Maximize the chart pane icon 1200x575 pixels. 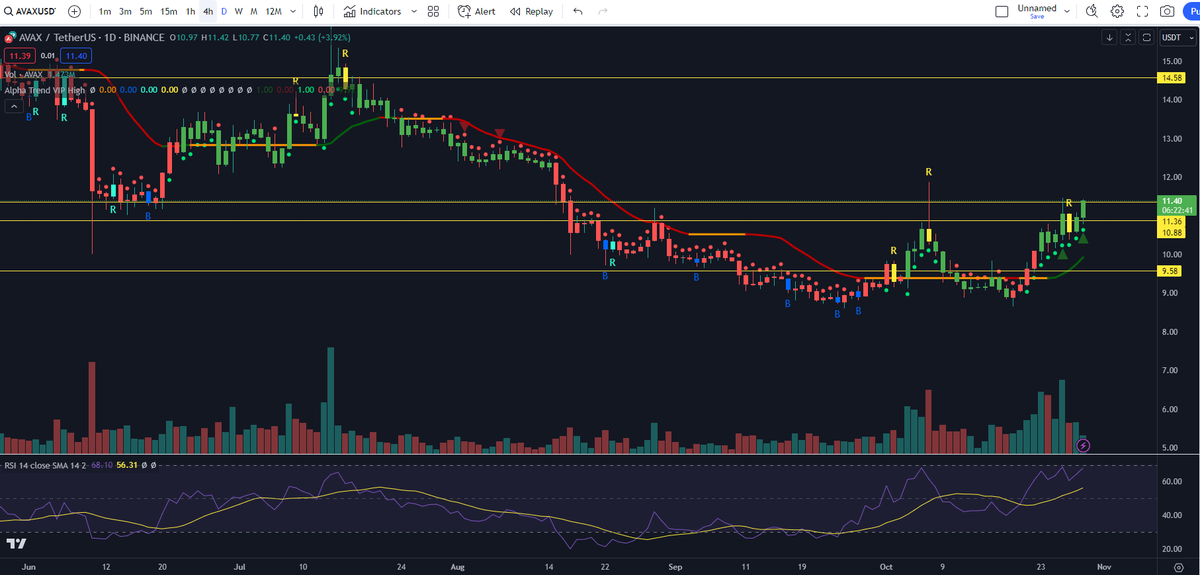pos(1146,38)
